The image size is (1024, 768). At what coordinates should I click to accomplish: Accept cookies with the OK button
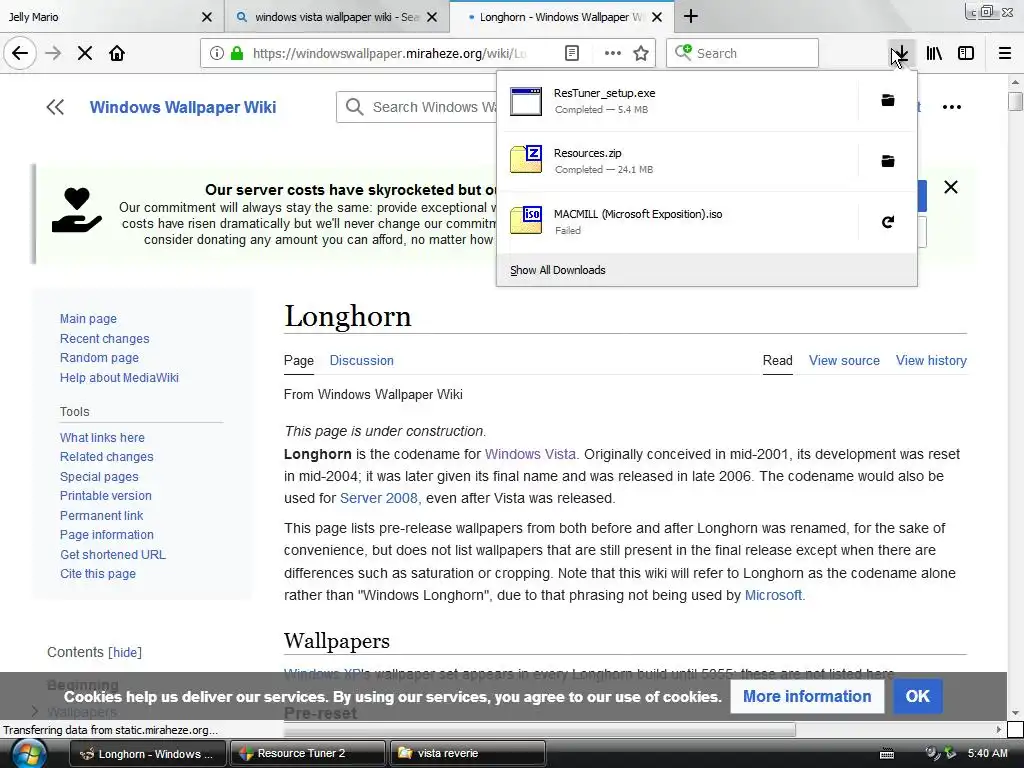click(x=917, y=696)
